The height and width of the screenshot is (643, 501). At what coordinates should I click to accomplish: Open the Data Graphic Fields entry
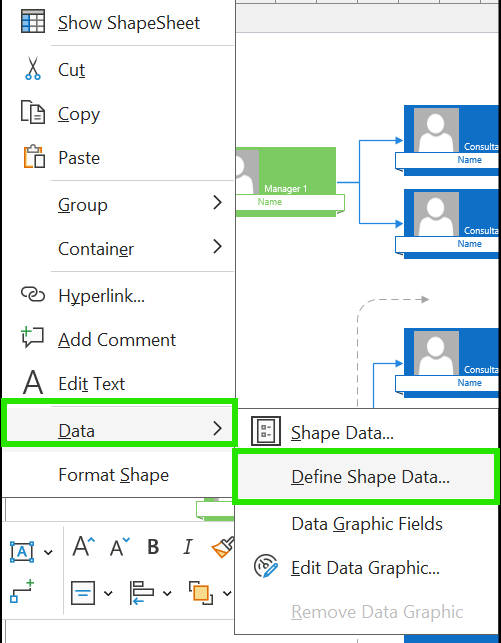tap(367, 524)
